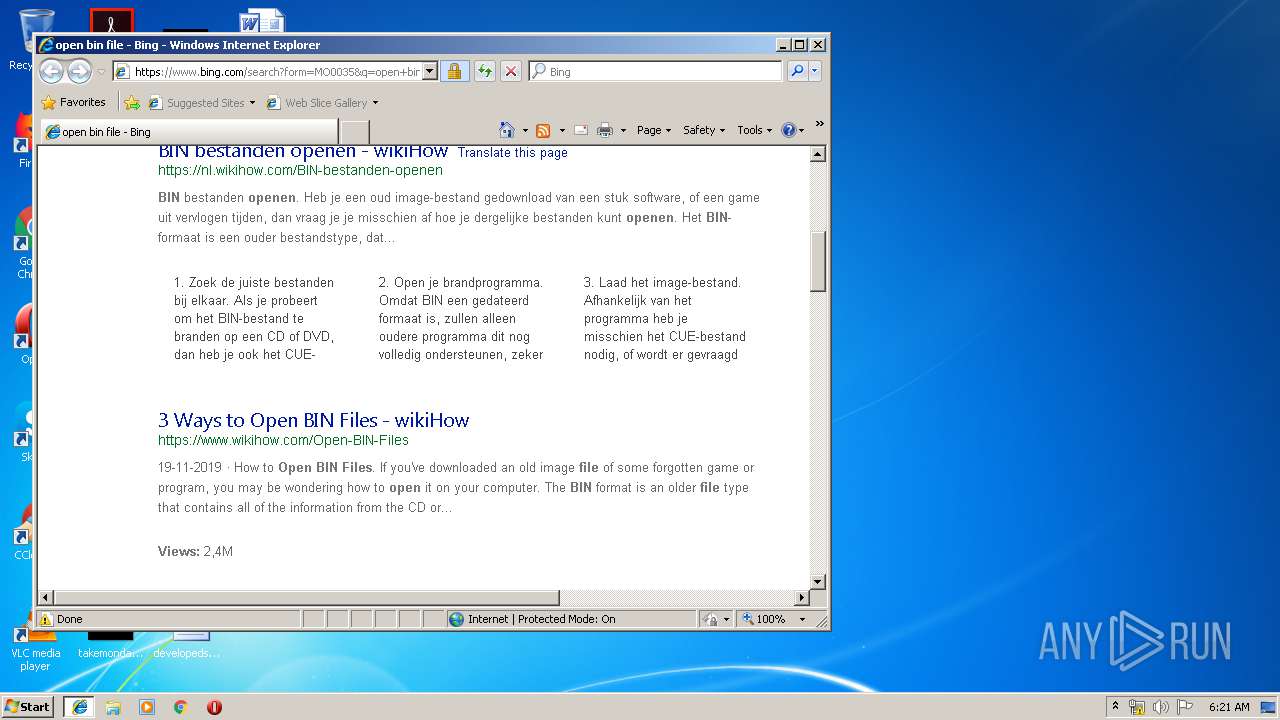Open Suggested Sites link

[x=196, y=103]
